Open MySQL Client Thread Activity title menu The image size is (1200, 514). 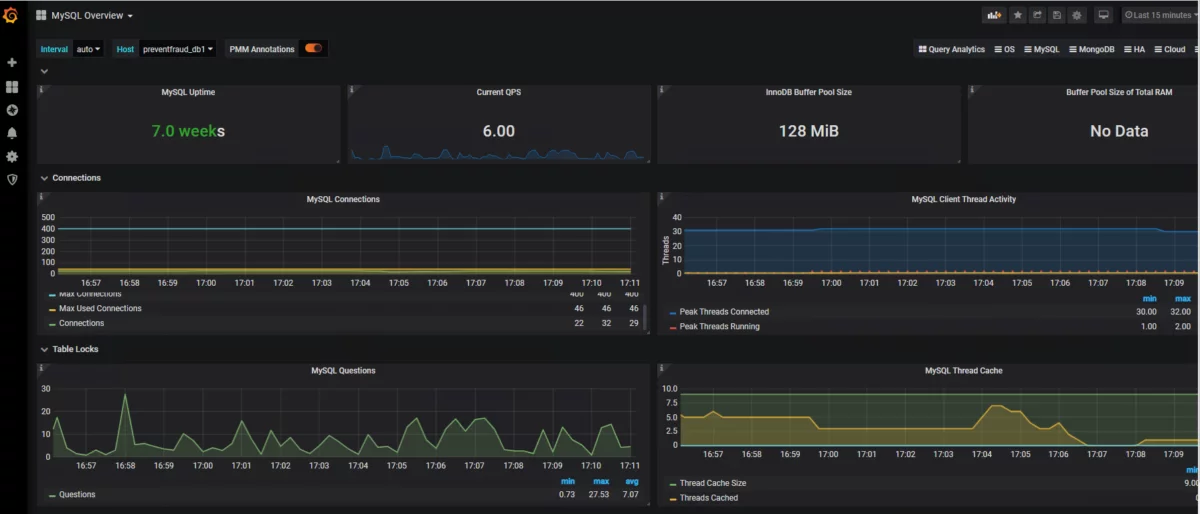click(x=963, y=199)
